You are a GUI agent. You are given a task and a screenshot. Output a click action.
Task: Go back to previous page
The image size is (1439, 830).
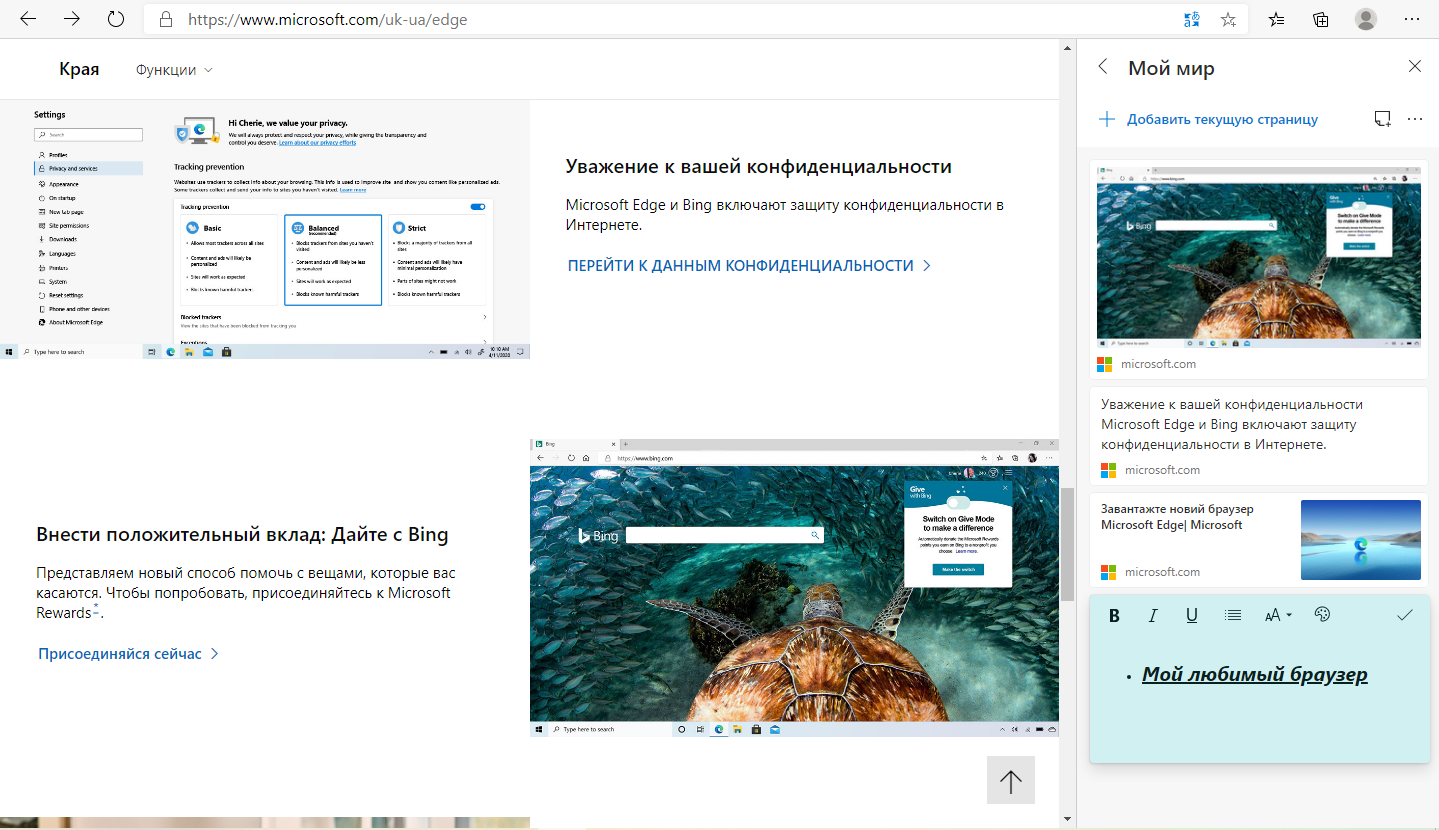point(28,19)
